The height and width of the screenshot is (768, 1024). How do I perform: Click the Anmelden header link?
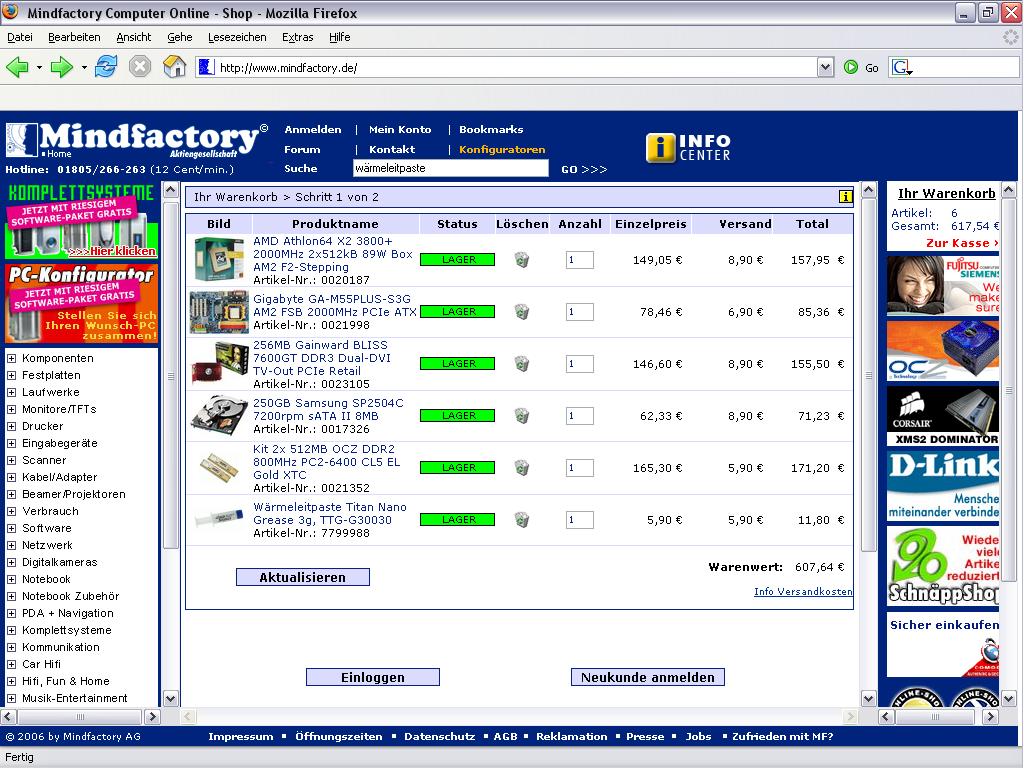click(313, 129)
